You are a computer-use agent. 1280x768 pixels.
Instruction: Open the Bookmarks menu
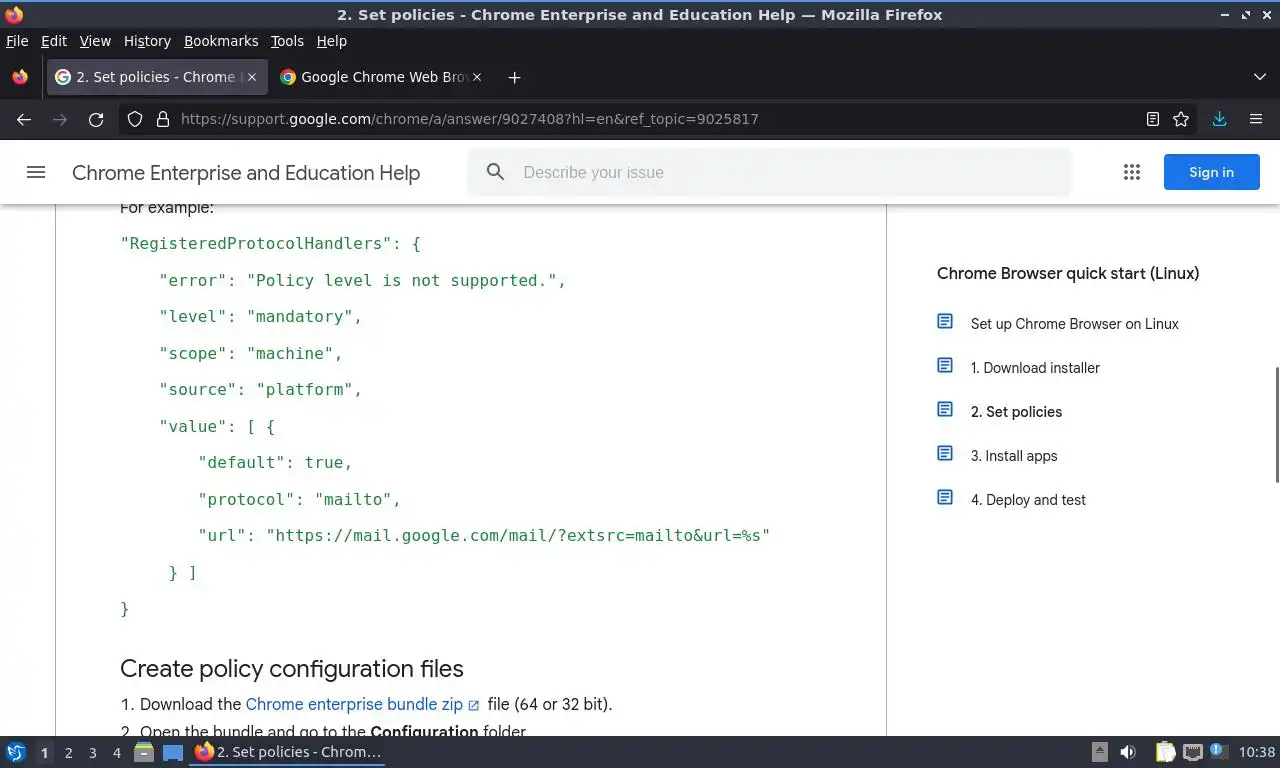coord(221,41)
